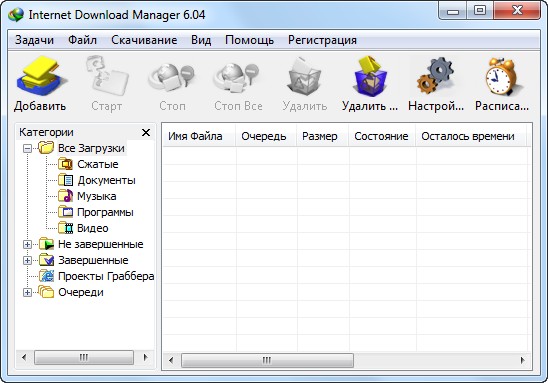Close the Категории panel
Screen dimensions: 548x383
[x=146, y=132]
